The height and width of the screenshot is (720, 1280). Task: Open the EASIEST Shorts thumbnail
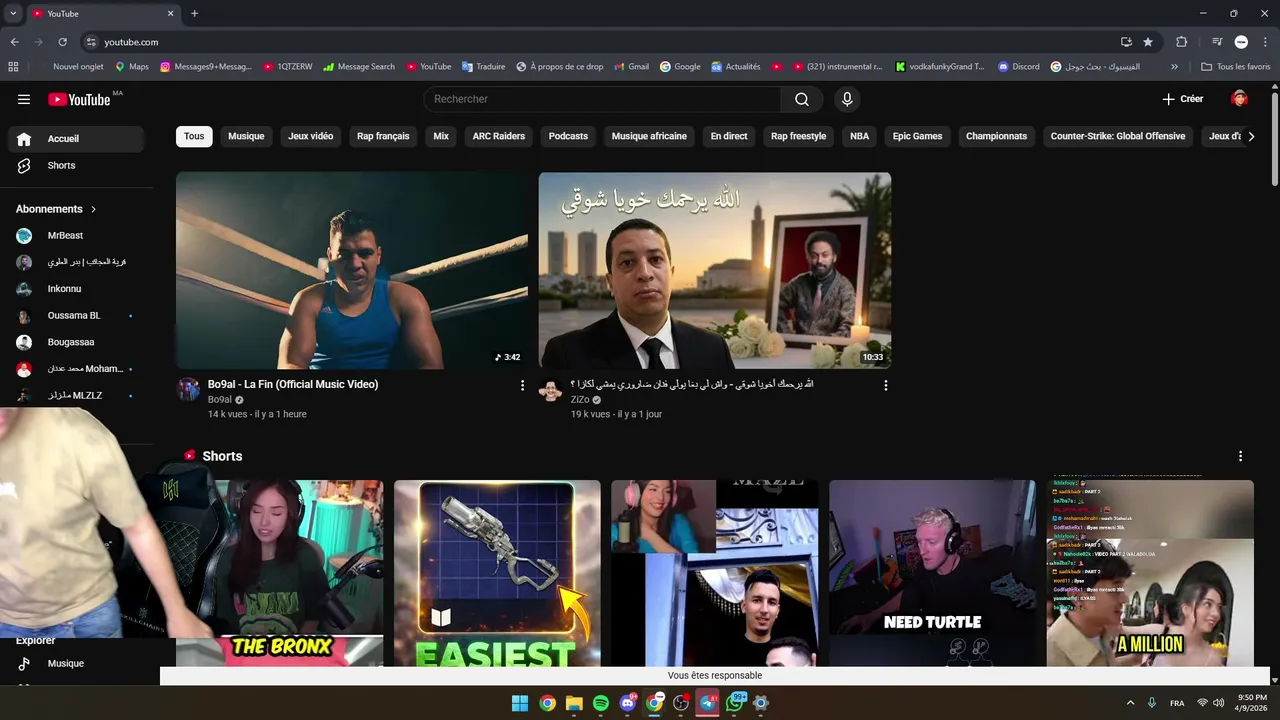click(x=497, y=573)
